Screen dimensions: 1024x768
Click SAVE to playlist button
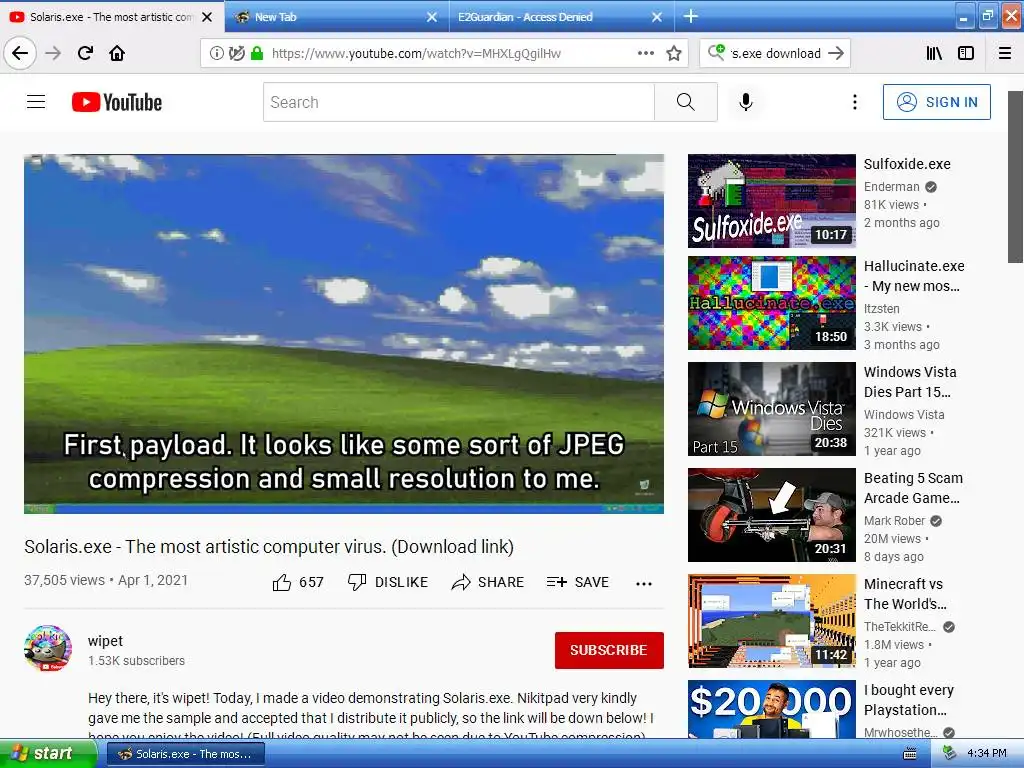click(x=578, y=582)
